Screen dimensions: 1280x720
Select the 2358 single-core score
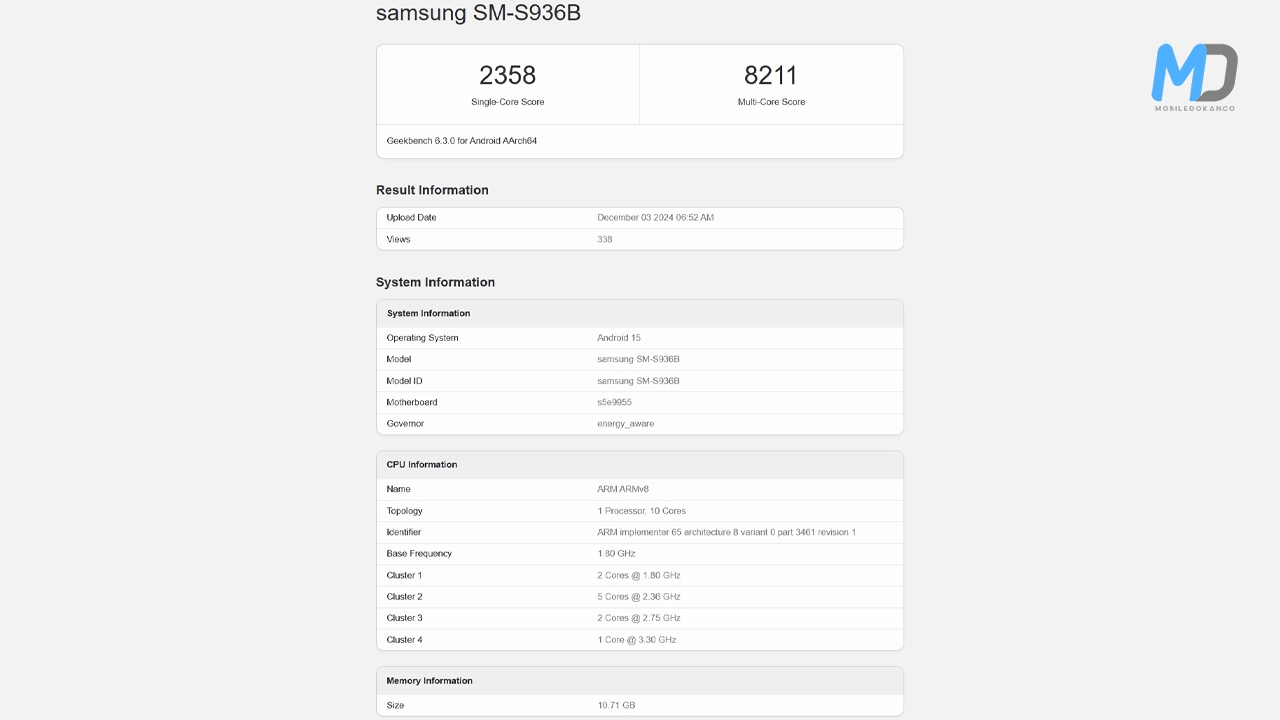click(x=507, y=75)
